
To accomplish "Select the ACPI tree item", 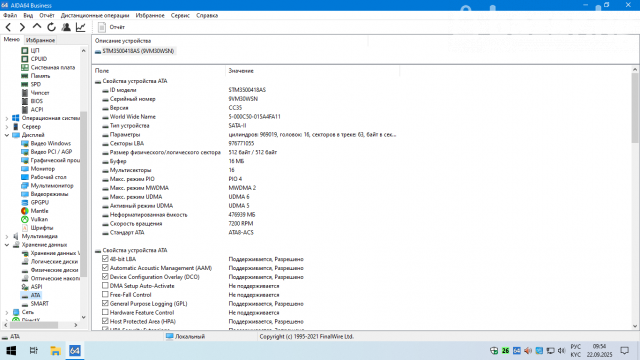I will [36, 109].
